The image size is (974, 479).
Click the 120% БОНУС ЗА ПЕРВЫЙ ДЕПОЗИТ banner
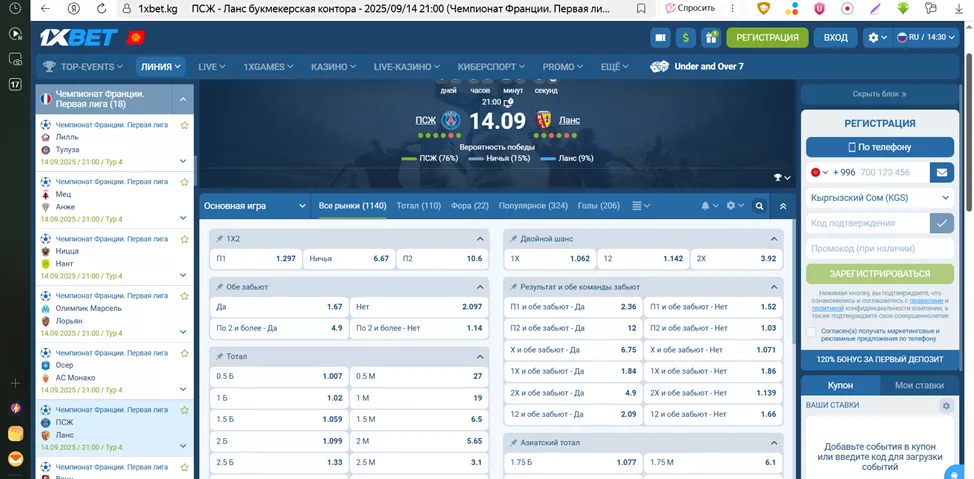coord(880,359)
